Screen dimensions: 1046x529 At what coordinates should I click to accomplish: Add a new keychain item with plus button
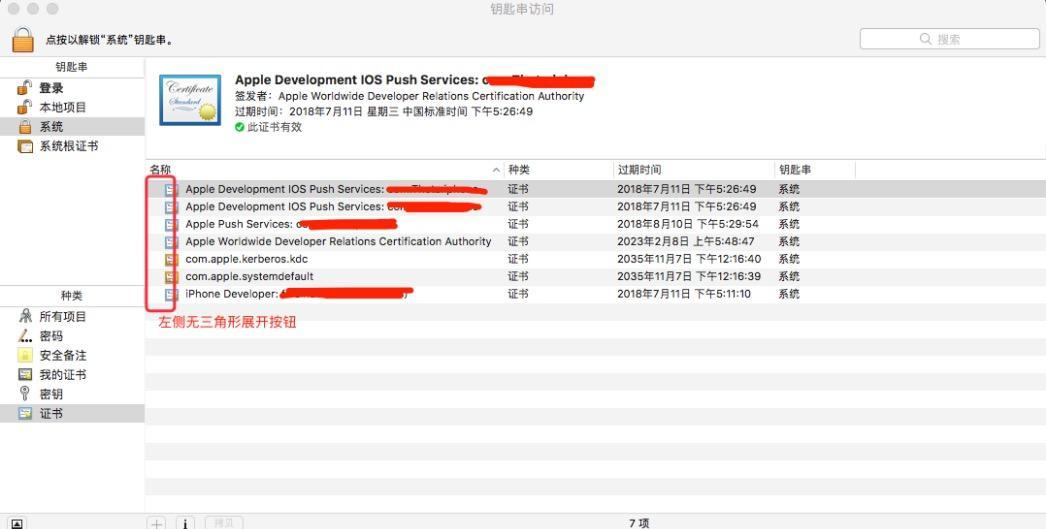click(157, 524)
